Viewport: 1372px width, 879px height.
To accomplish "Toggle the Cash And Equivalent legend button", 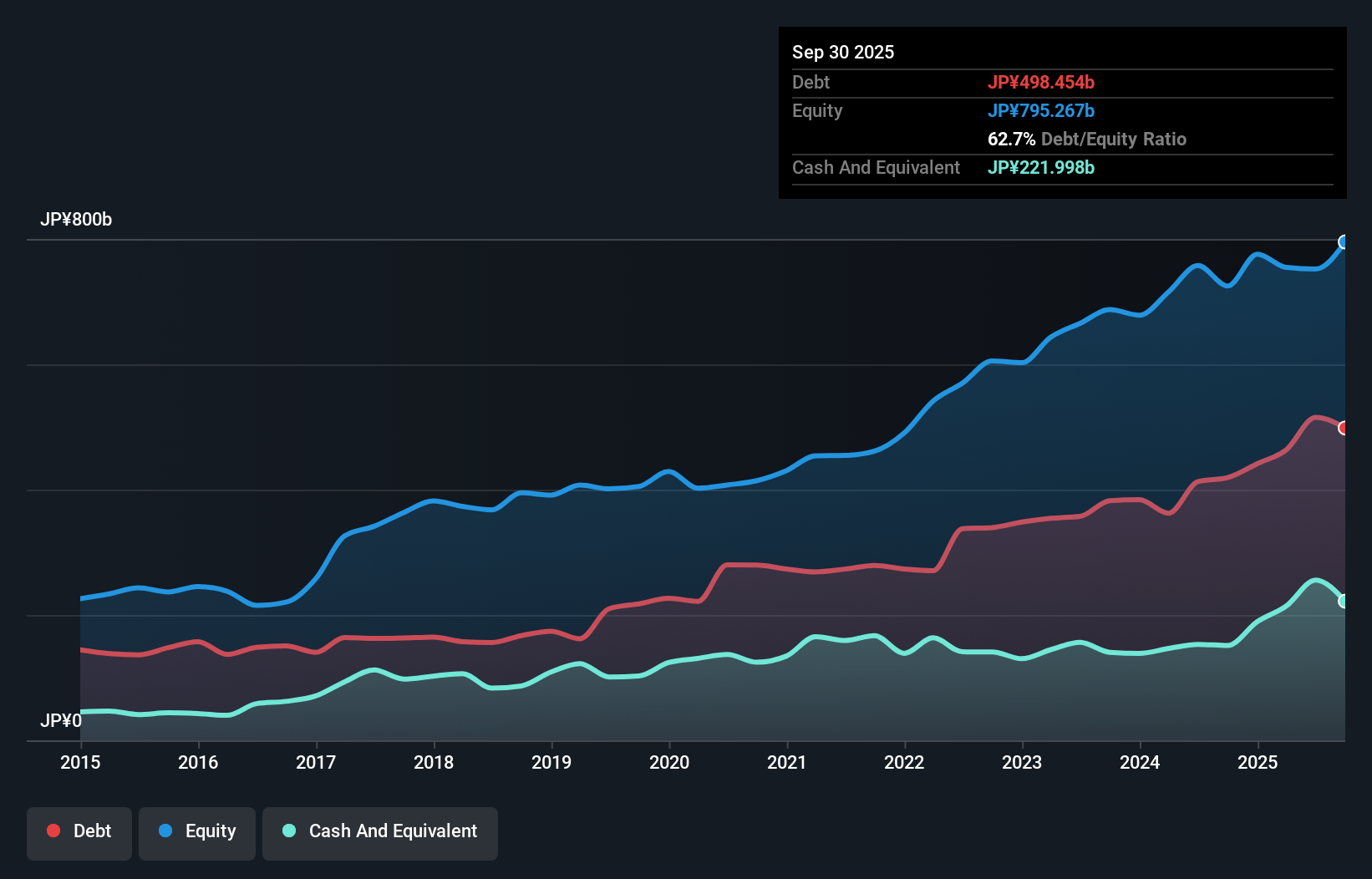I will click(x=380, y=833).
